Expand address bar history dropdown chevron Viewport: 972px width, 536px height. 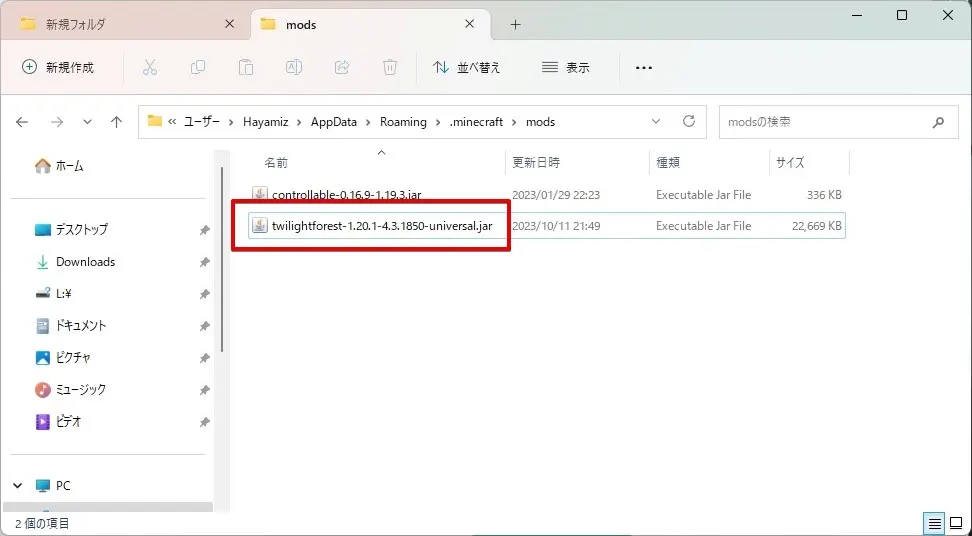[656, 121]
